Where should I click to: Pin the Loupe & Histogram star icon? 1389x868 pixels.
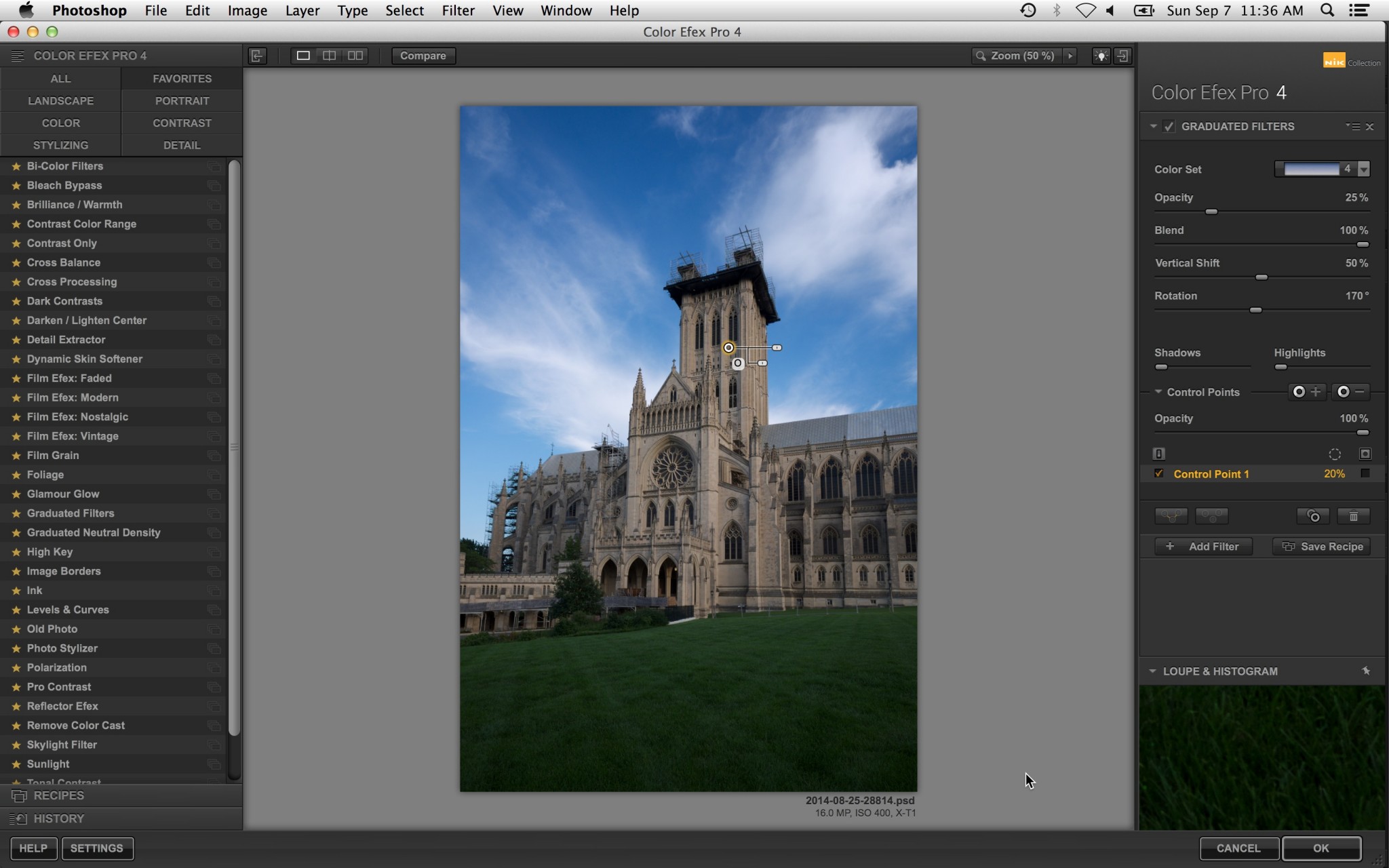pyautogui.click(x=1366, y=671)
